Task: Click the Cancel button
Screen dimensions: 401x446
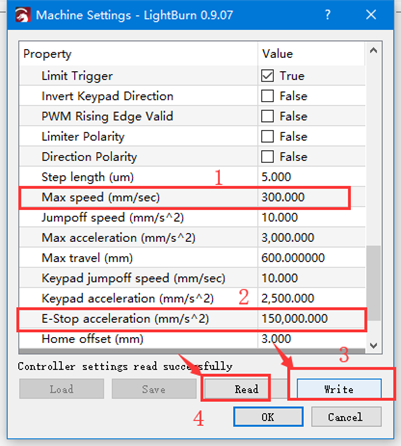Action: 346,417
